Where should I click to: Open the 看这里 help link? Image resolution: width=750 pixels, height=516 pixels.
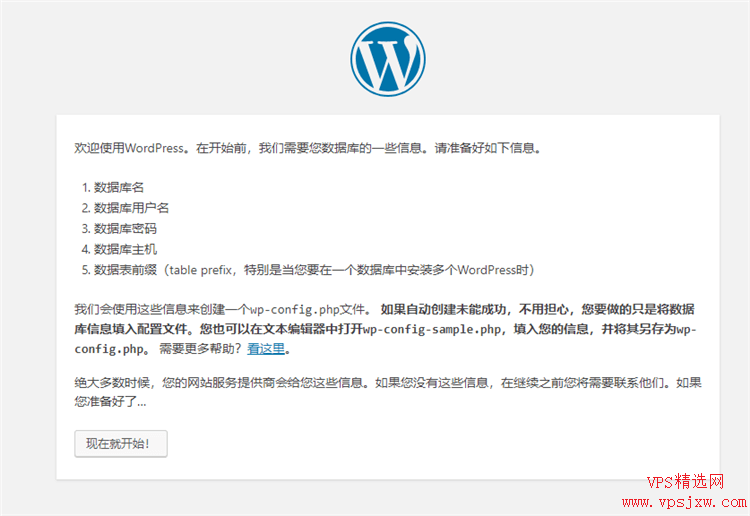(x=266, y=349)
